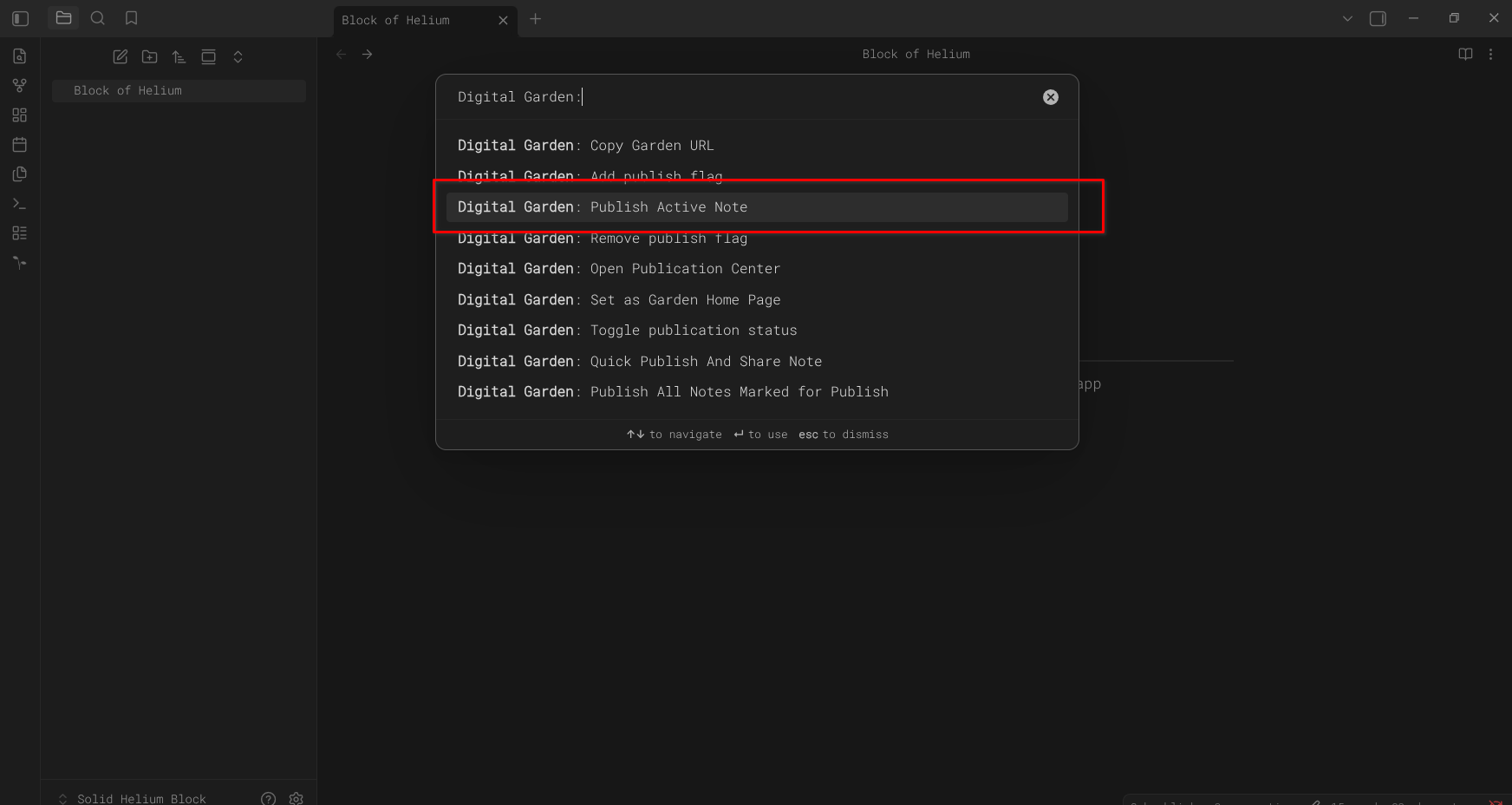Select the Block of Helium tab

tap(426, 21)
